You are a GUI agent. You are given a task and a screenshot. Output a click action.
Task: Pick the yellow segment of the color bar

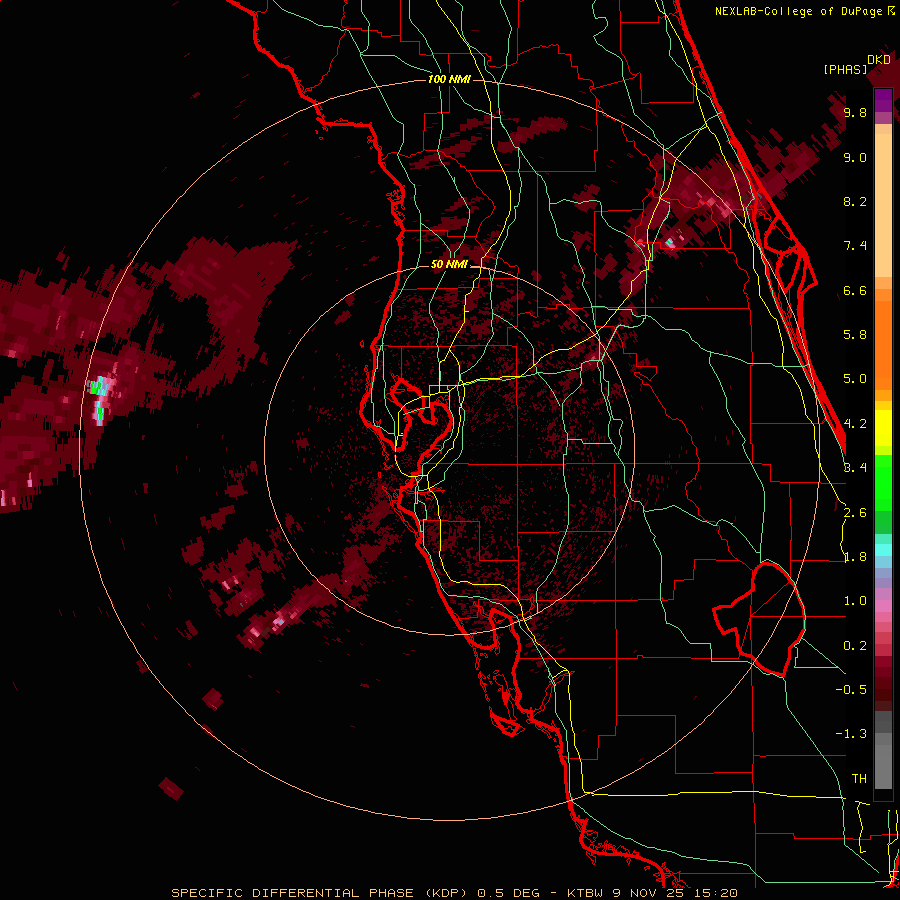pyautogui.click(x=883, y=428)
